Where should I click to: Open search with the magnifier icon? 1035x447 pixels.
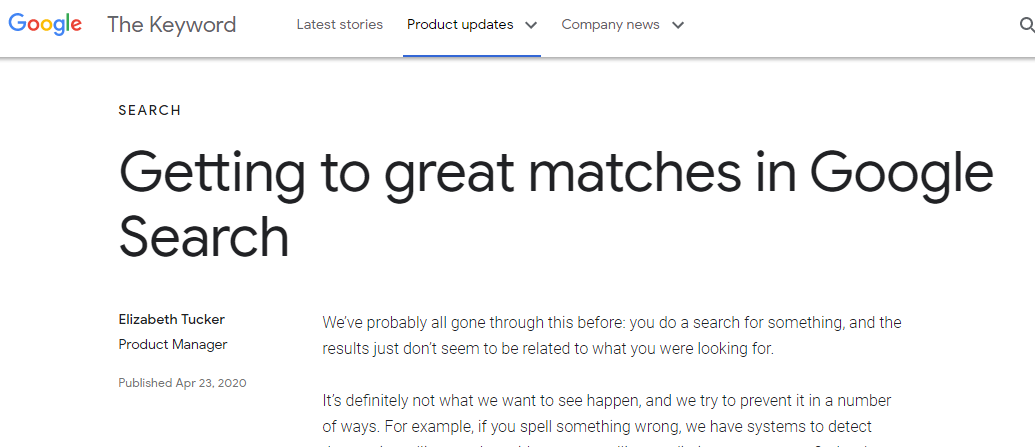(1027, 25)
